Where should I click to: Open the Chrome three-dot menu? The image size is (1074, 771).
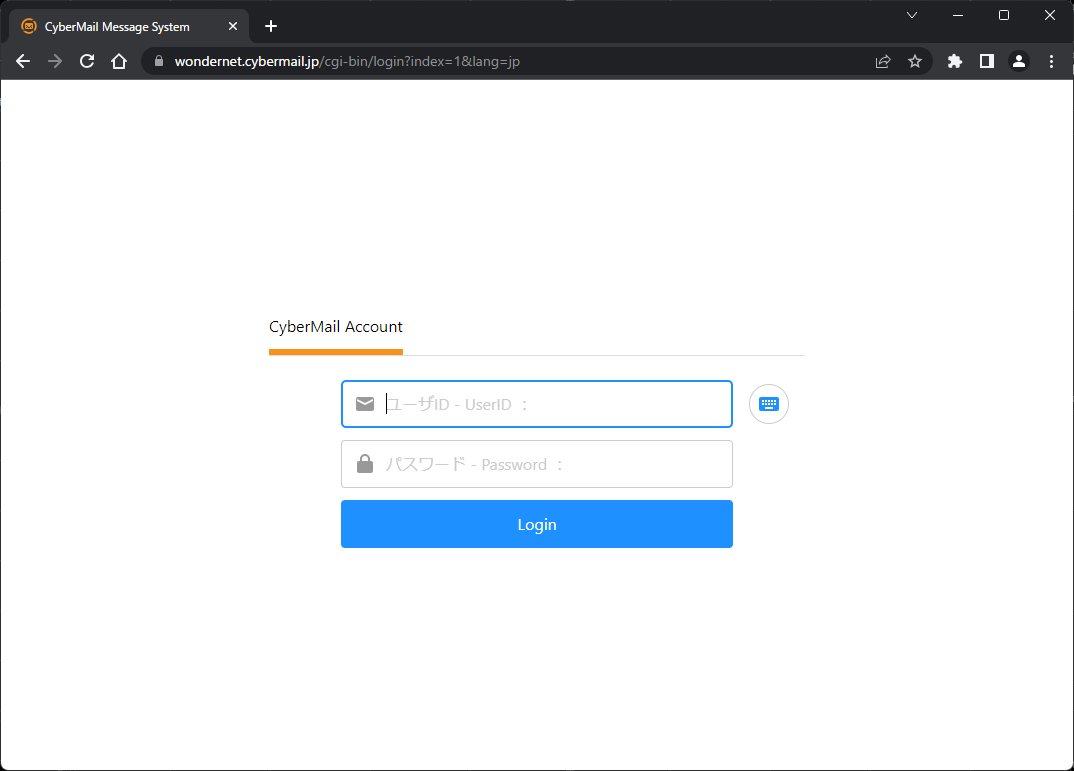click(x=1051, y=62)
